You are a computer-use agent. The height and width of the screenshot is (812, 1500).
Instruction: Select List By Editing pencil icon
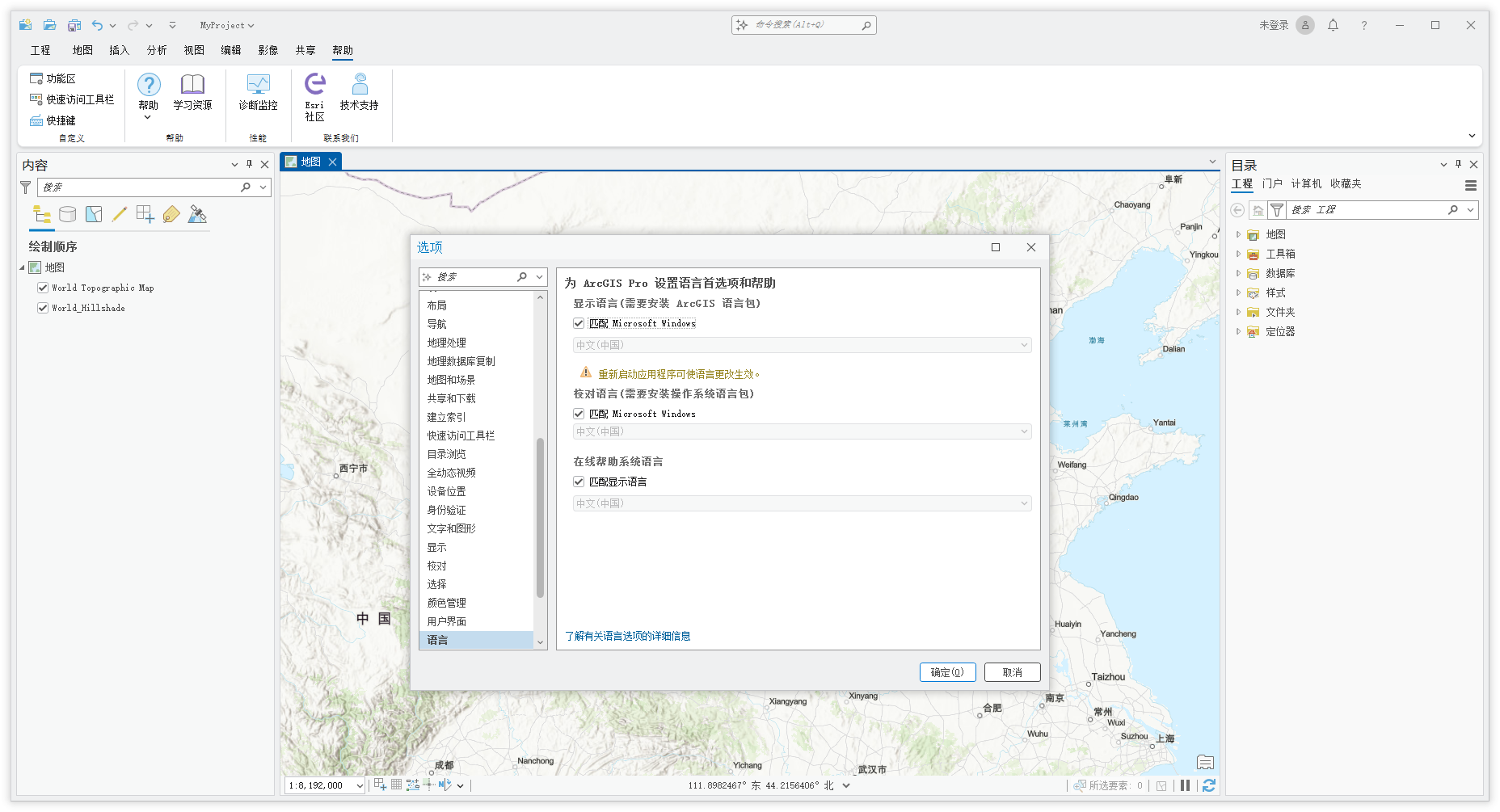pyautogui.click(x=120, y=214)
